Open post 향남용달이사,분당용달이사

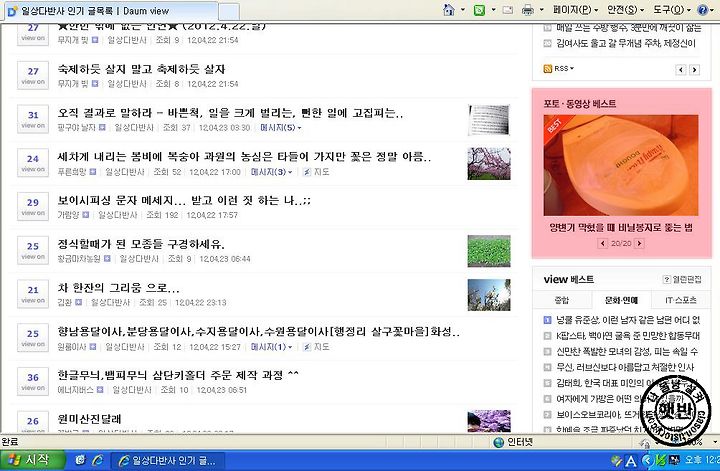[x=259, y=331]
